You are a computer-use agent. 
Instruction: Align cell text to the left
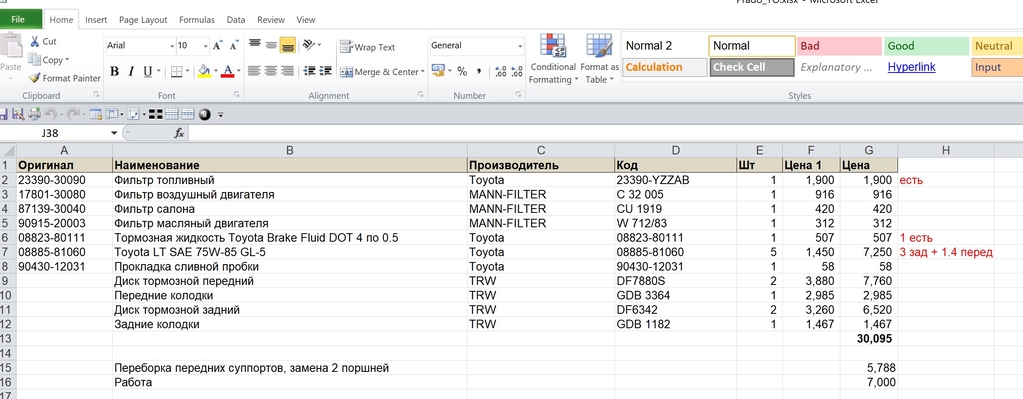point(254,71)
